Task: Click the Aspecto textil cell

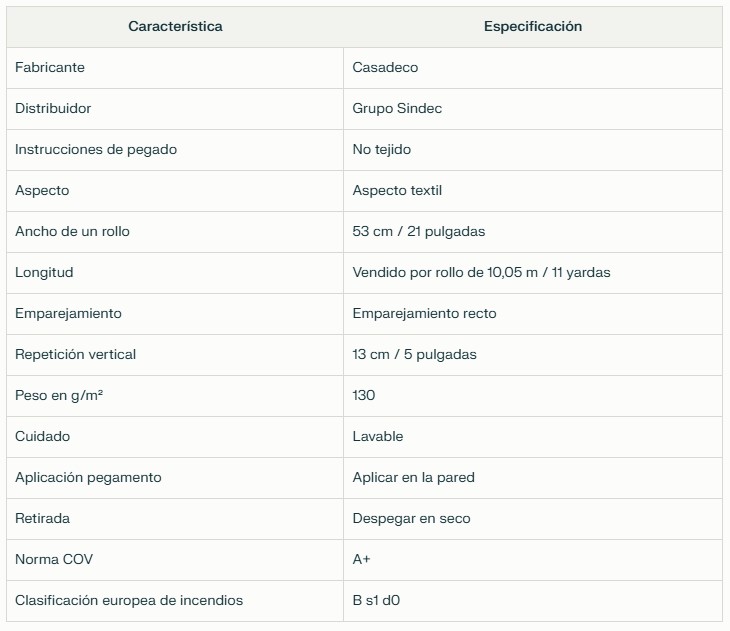Action: click(397, 190)
